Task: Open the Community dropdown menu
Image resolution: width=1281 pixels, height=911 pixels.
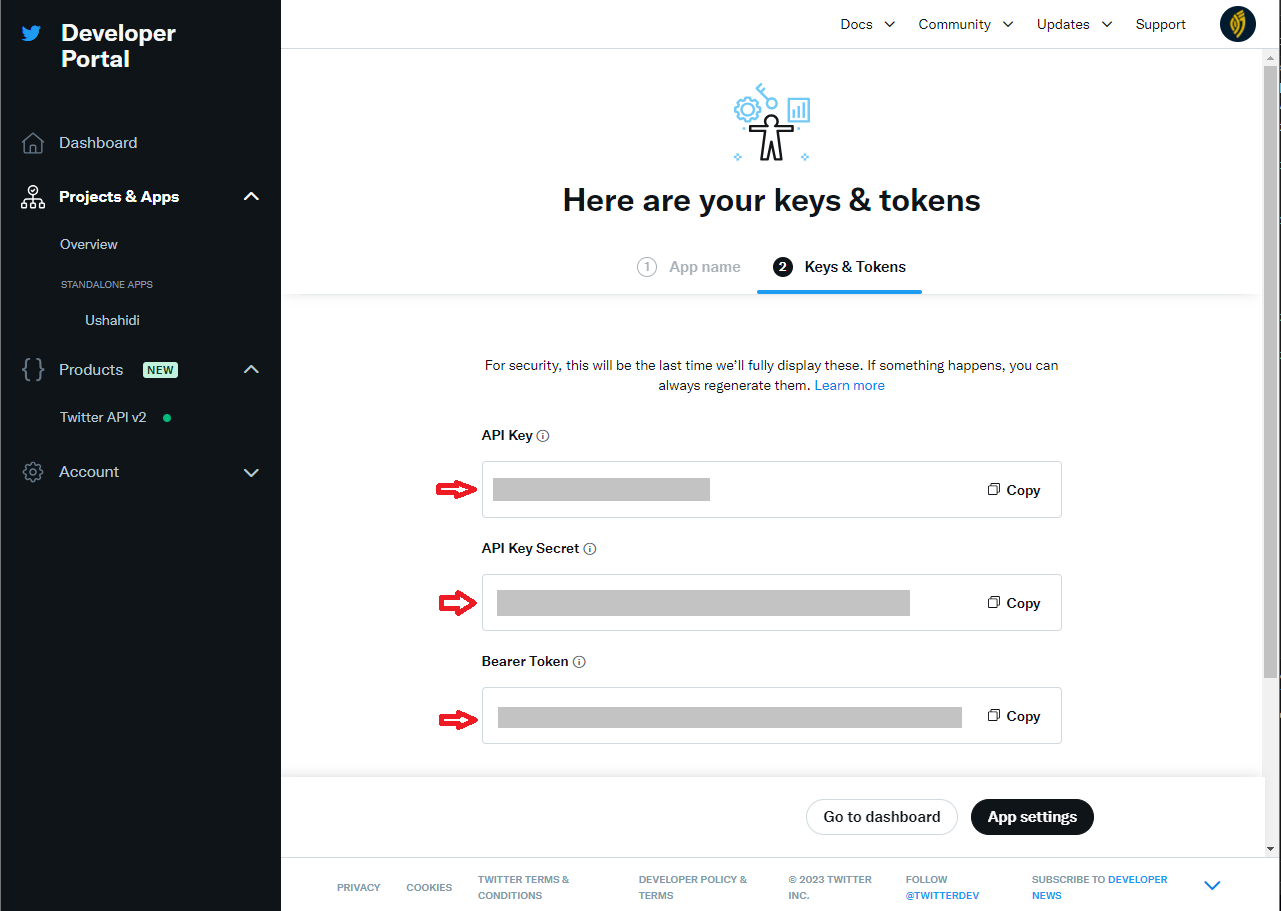Action: (x=965, y=24)
